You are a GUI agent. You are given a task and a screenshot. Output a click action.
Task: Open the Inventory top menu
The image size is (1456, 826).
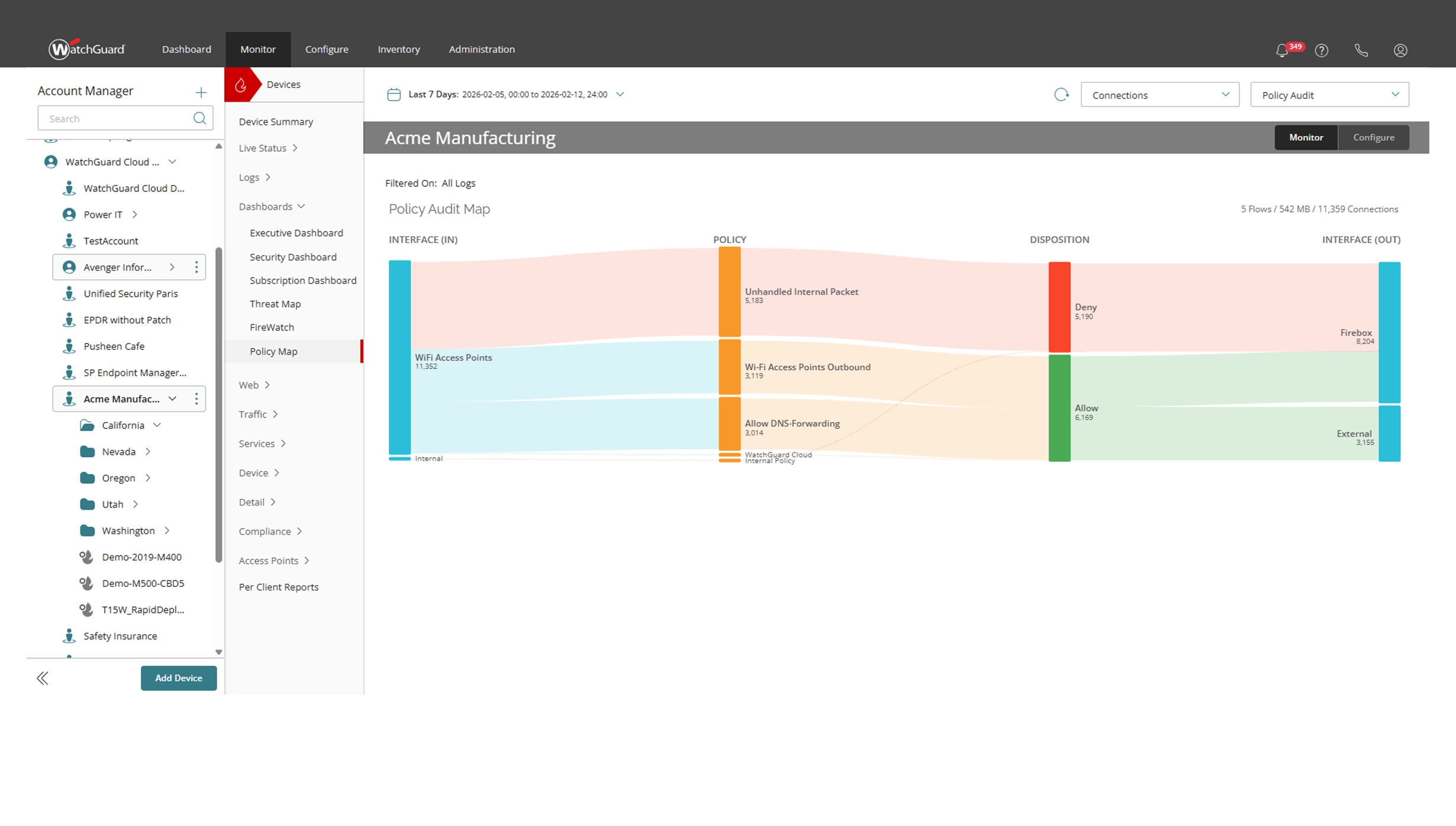(399, 49)
